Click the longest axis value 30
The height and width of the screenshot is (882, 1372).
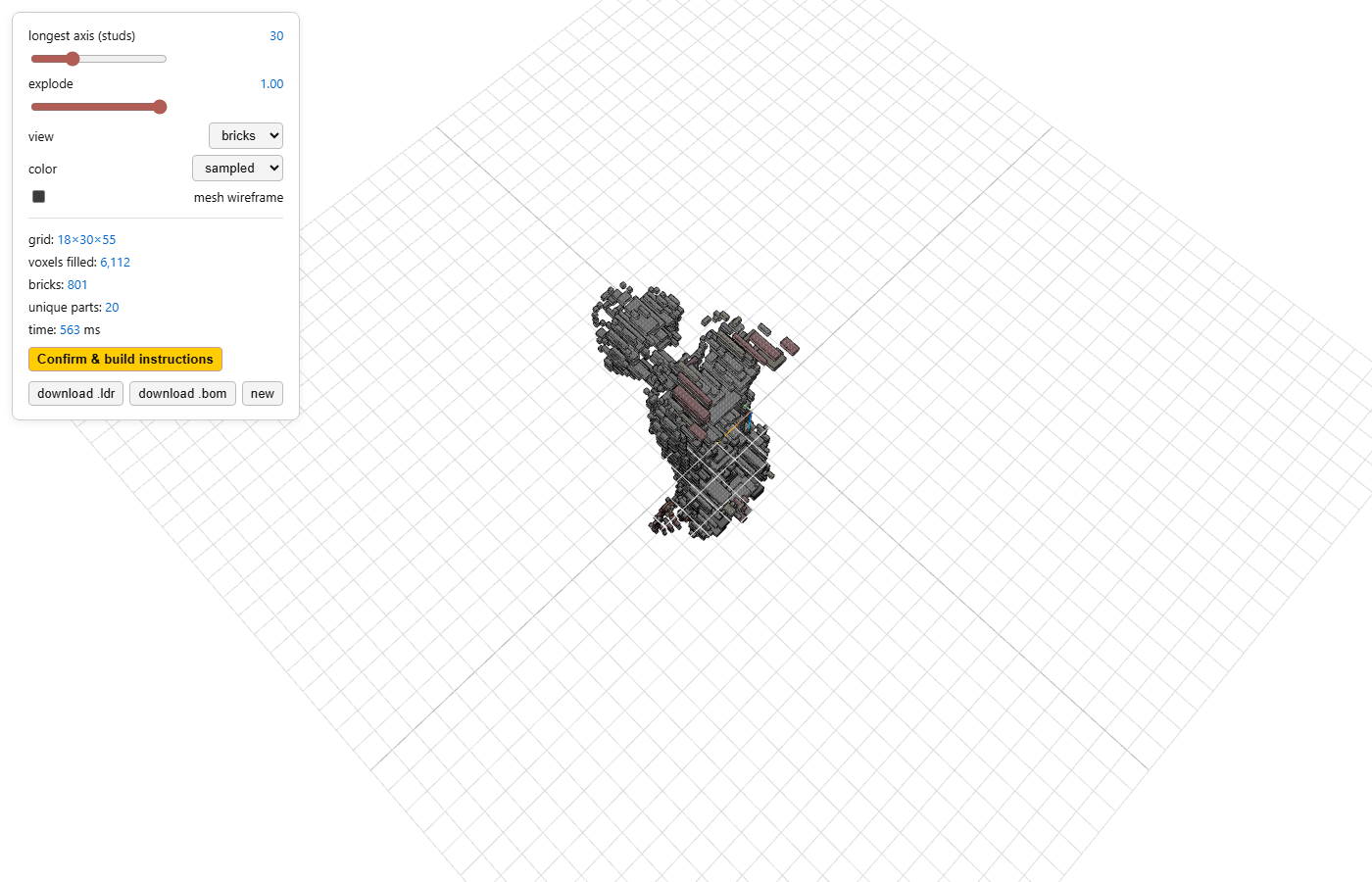point(276,36)
